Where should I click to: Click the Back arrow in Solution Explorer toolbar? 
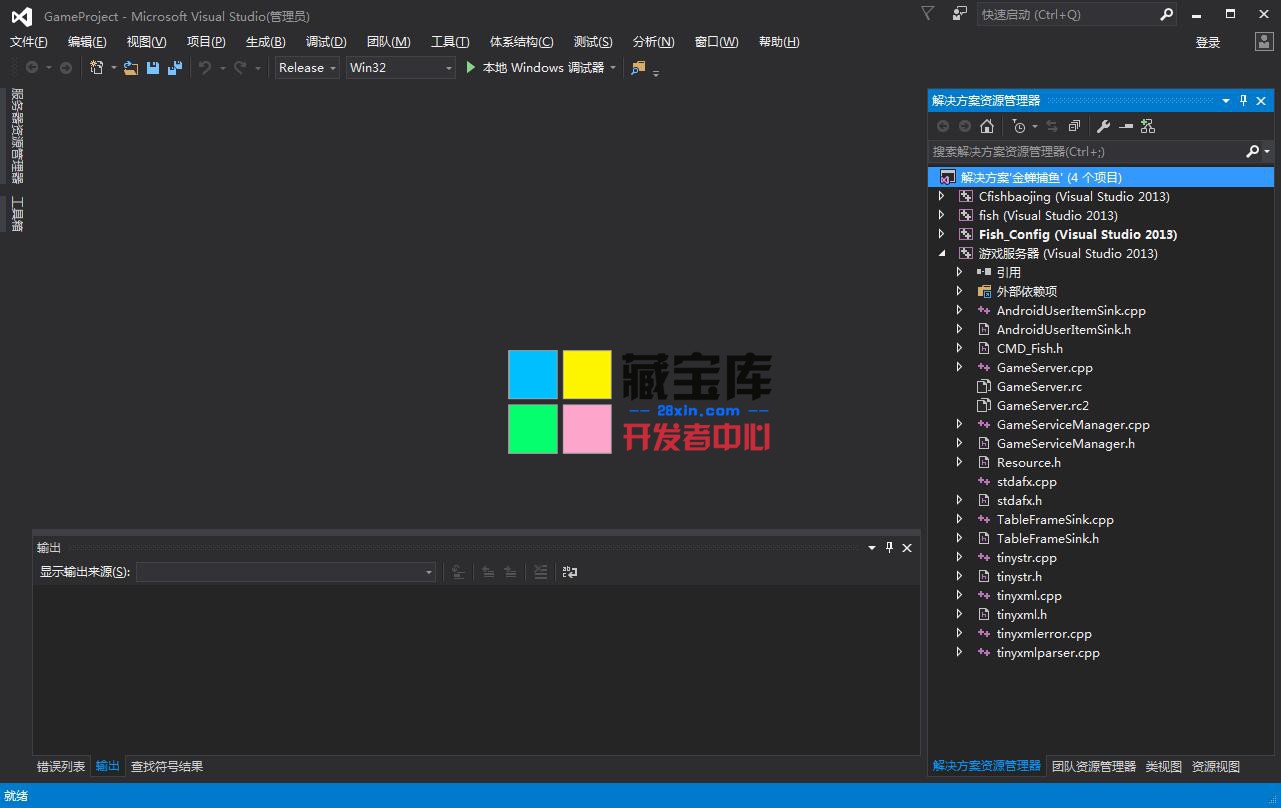(943, 126)
